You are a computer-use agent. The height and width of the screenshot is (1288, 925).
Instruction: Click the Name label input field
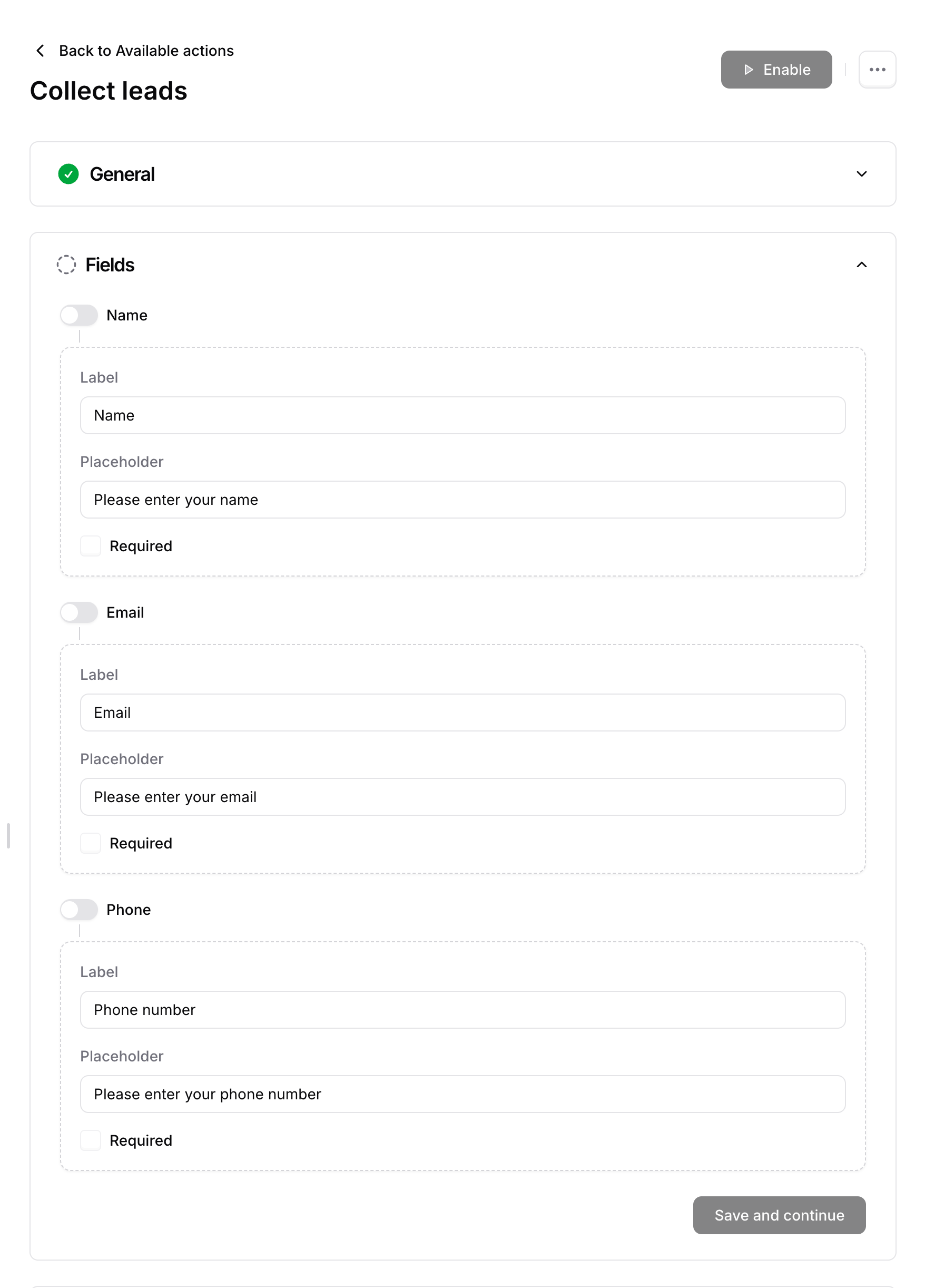coord(462,415)
